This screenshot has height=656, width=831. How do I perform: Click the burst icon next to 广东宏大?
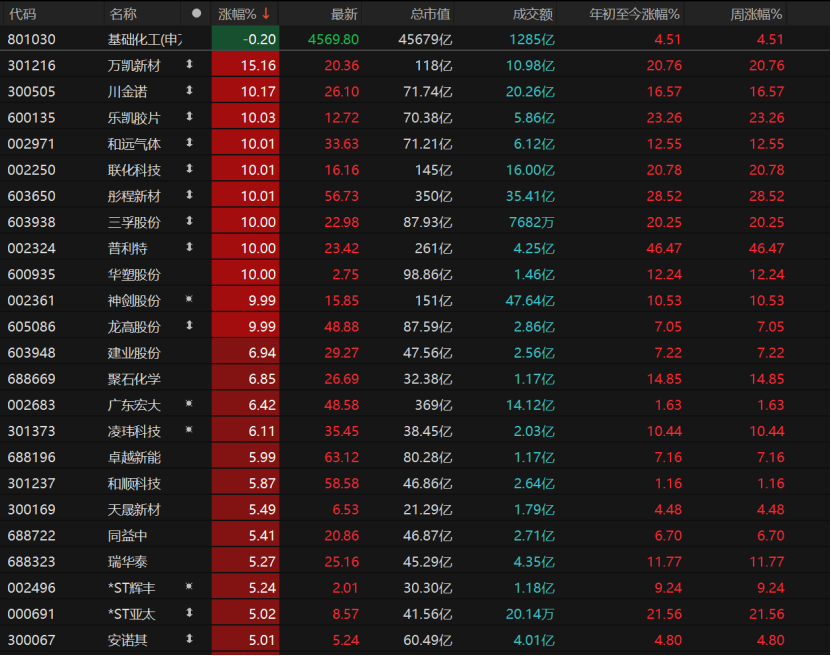click(x=189, y=404)
